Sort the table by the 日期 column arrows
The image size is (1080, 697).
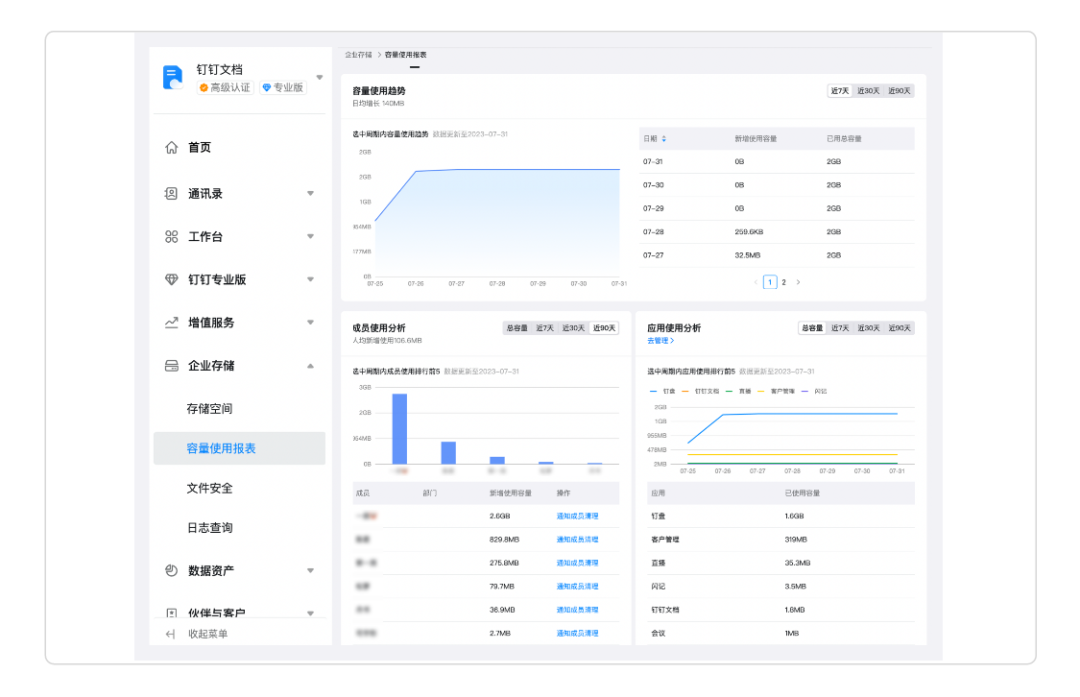click(x=664, y=139)
